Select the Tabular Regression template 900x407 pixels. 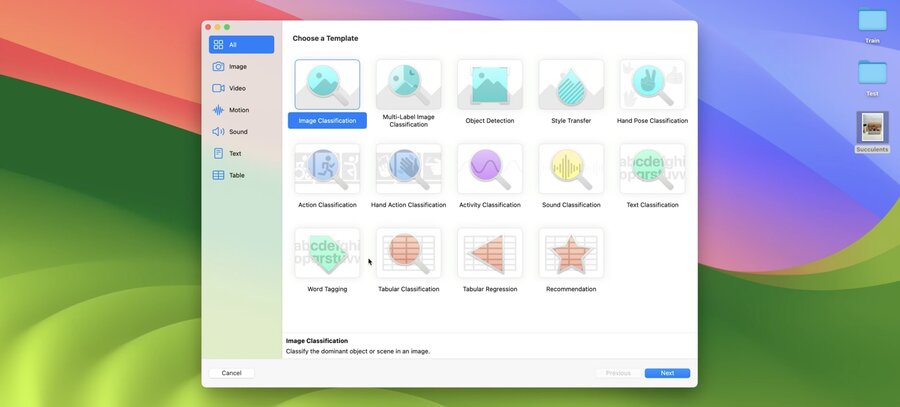coord(490,253)
